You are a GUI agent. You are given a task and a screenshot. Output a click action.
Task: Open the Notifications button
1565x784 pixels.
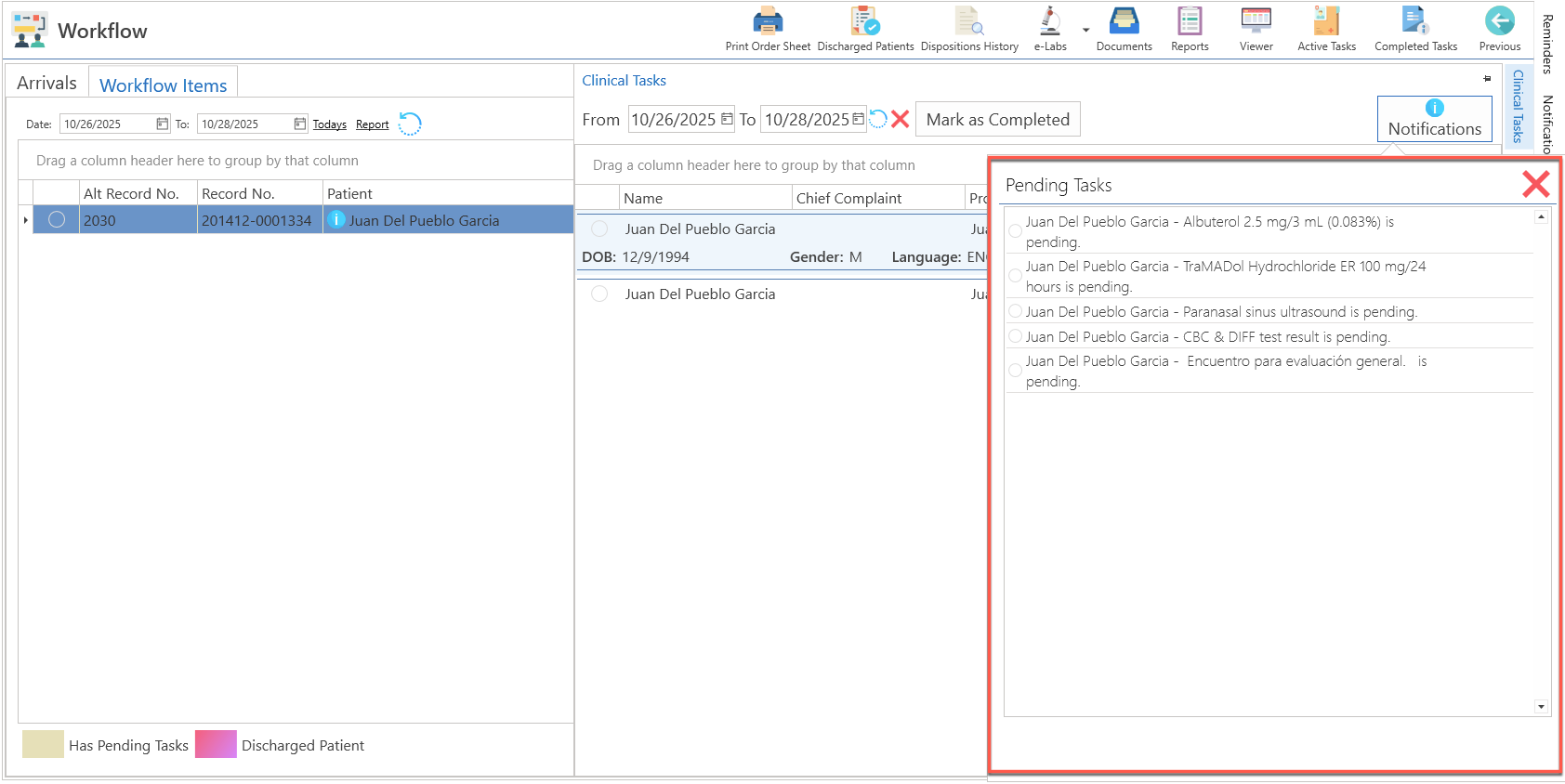[x=1434, y=119]
